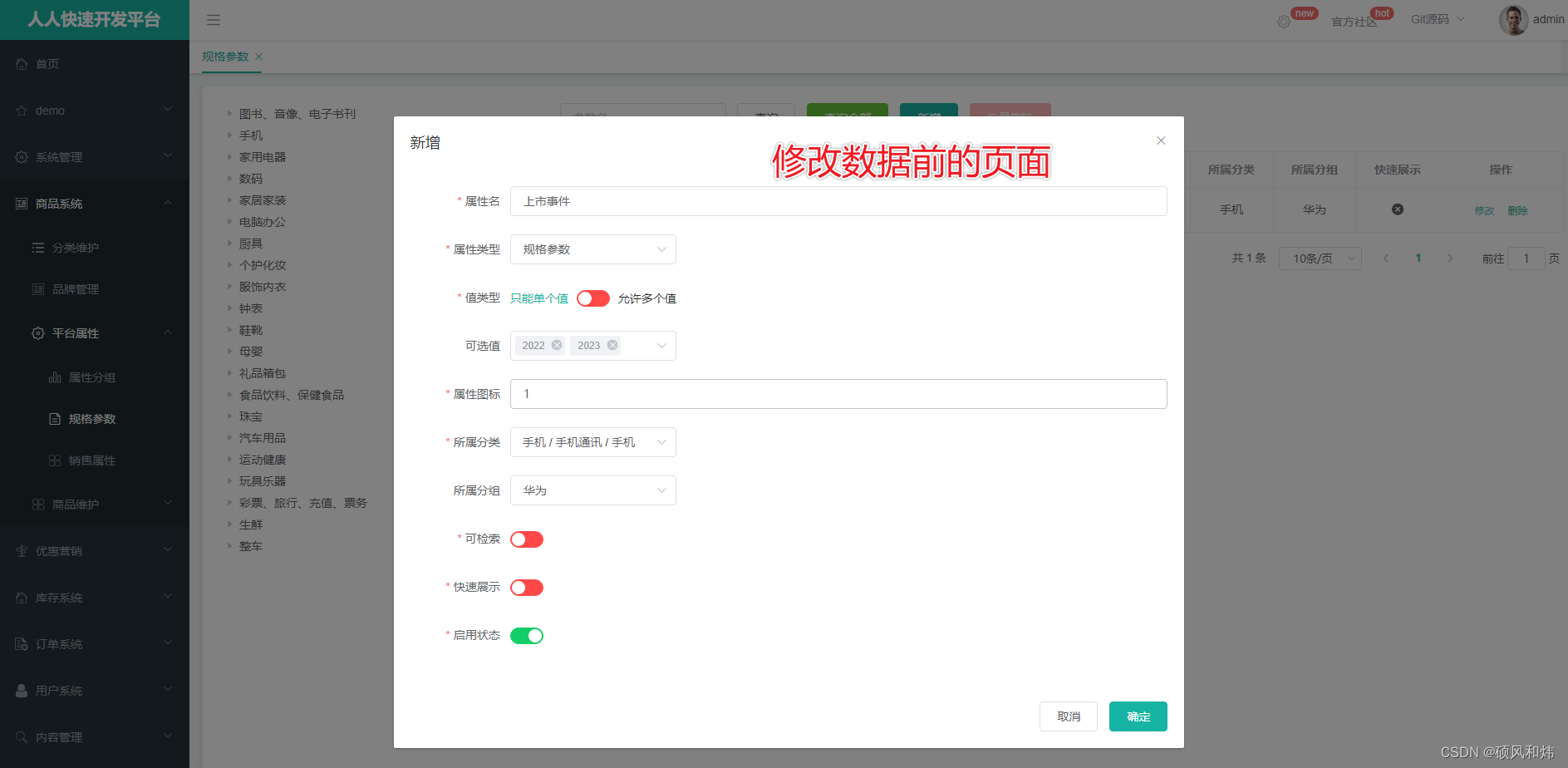Click the chart icon beside 属性分组
The width and height of the screenshot is (1568, 768).
tap(55, 377)
